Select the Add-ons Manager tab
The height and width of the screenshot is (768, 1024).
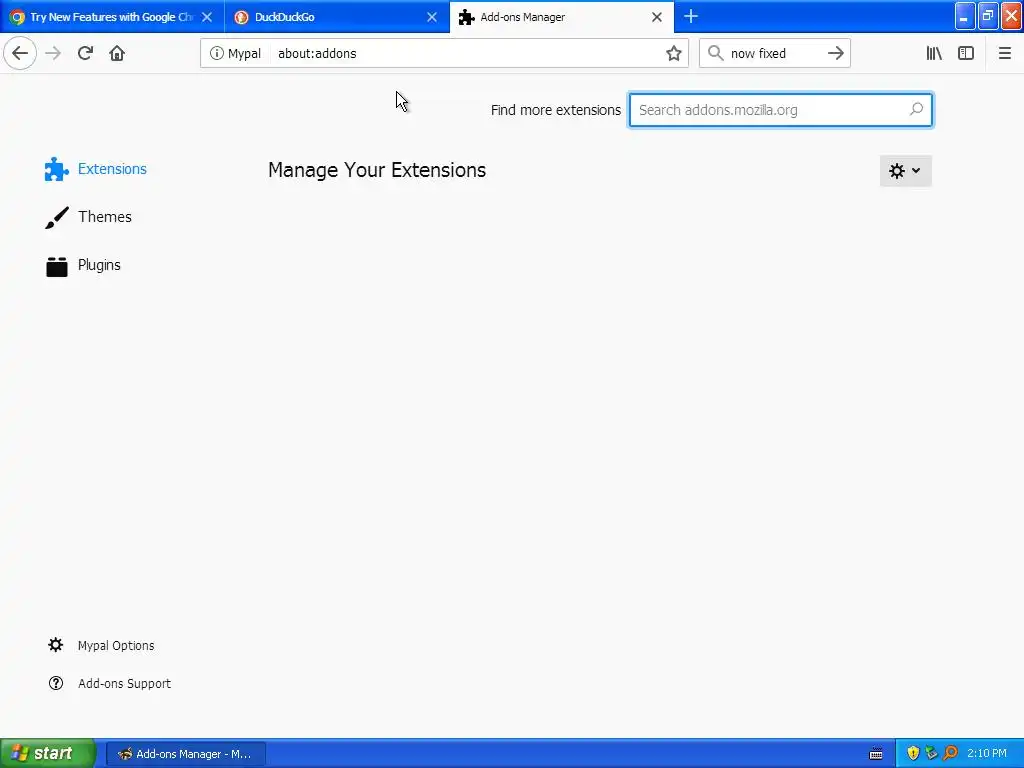[x=562, y=17]
